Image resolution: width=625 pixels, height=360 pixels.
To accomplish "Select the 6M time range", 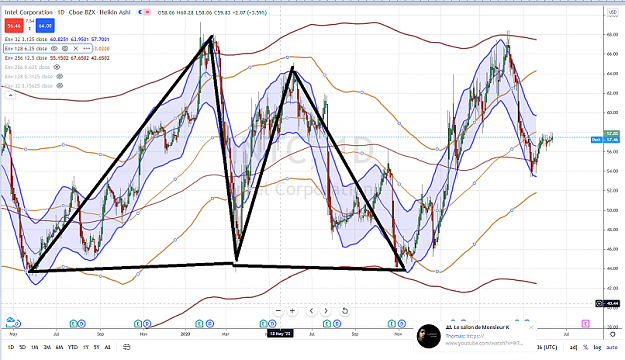I will coord(59,347).
